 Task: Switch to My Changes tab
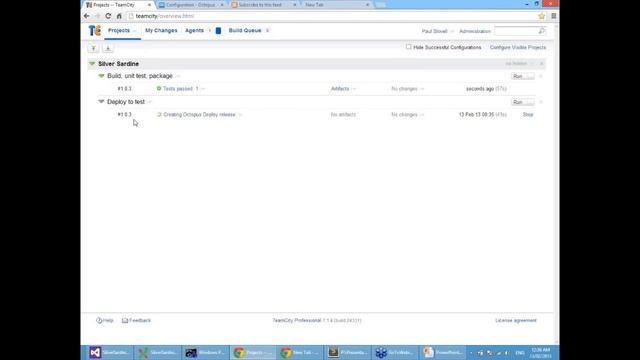[161, 31]
